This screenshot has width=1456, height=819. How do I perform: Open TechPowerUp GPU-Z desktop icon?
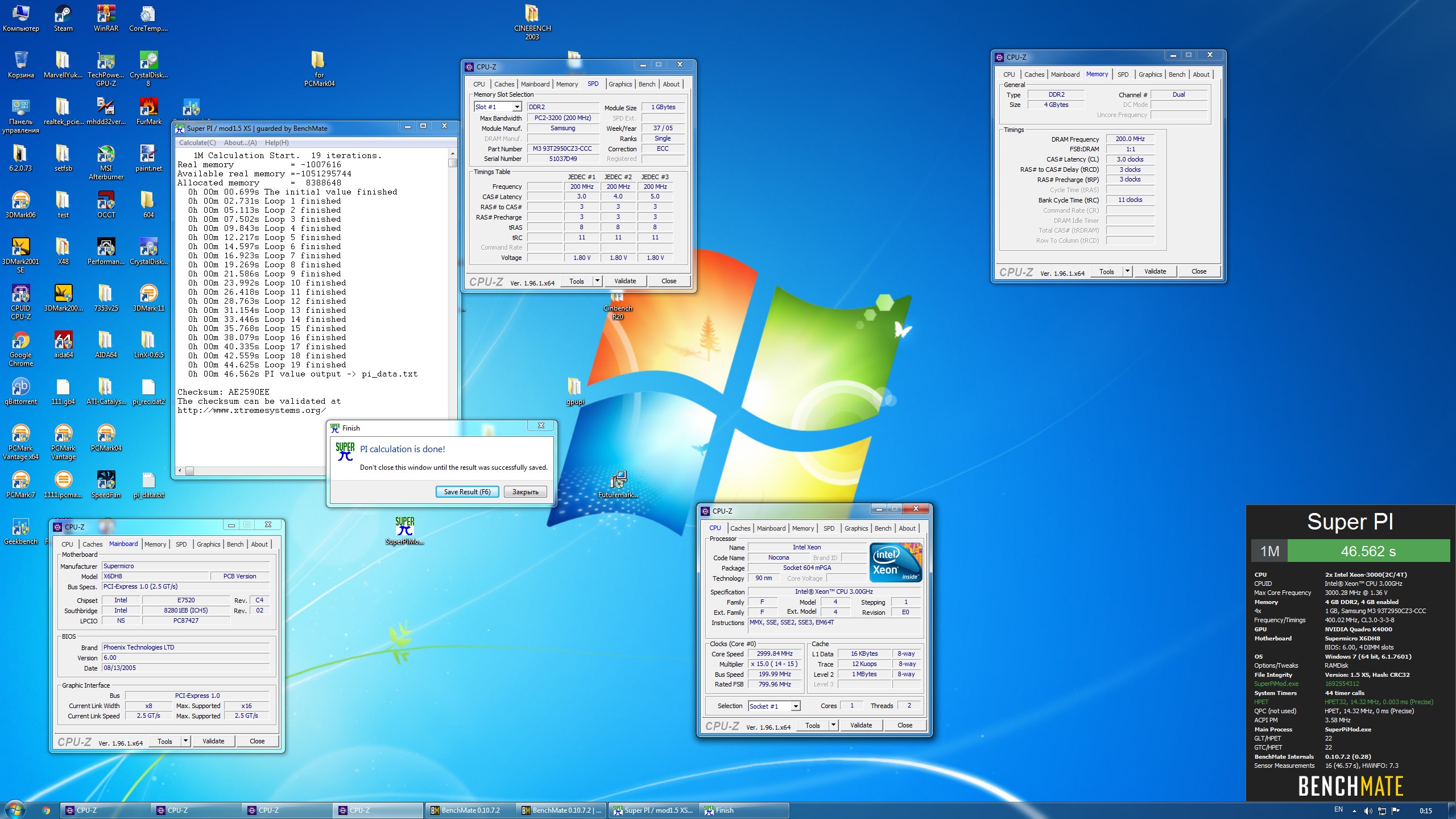(106, 69)
